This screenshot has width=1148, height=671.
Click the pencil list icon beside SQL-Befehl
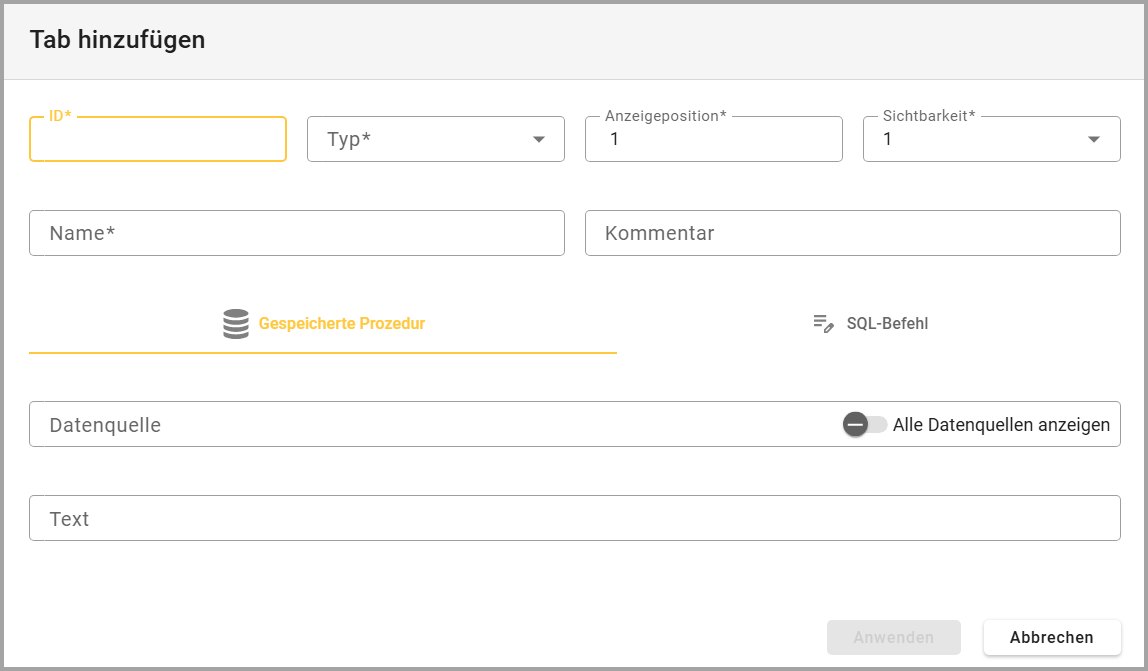coord(823,324)
